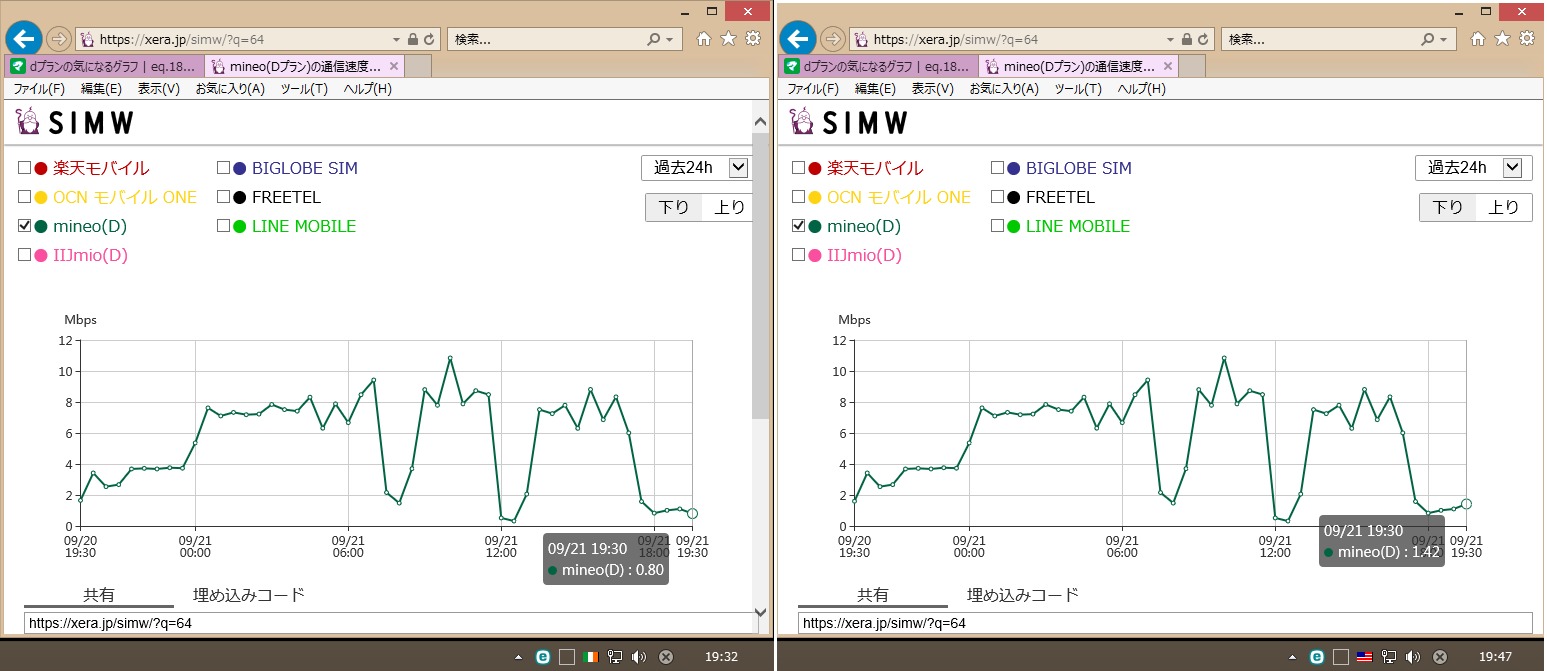Click the search magnifier icon in the left window
This screenshot has width=1547, height=671.
654,39
